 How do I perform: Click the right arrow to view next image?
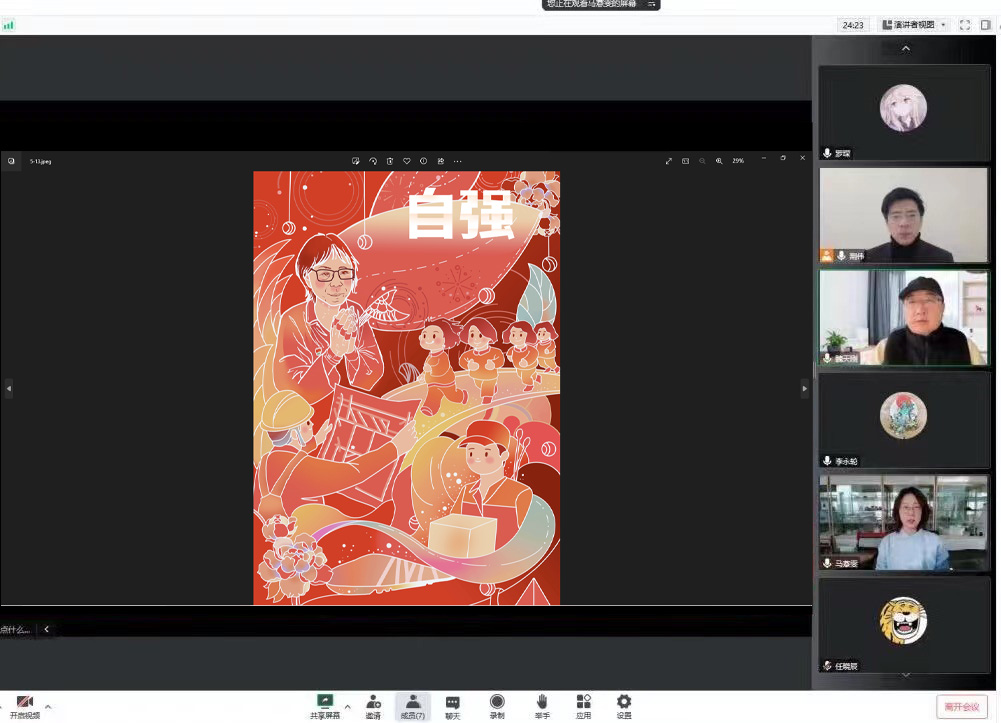(x=803, y=386)
